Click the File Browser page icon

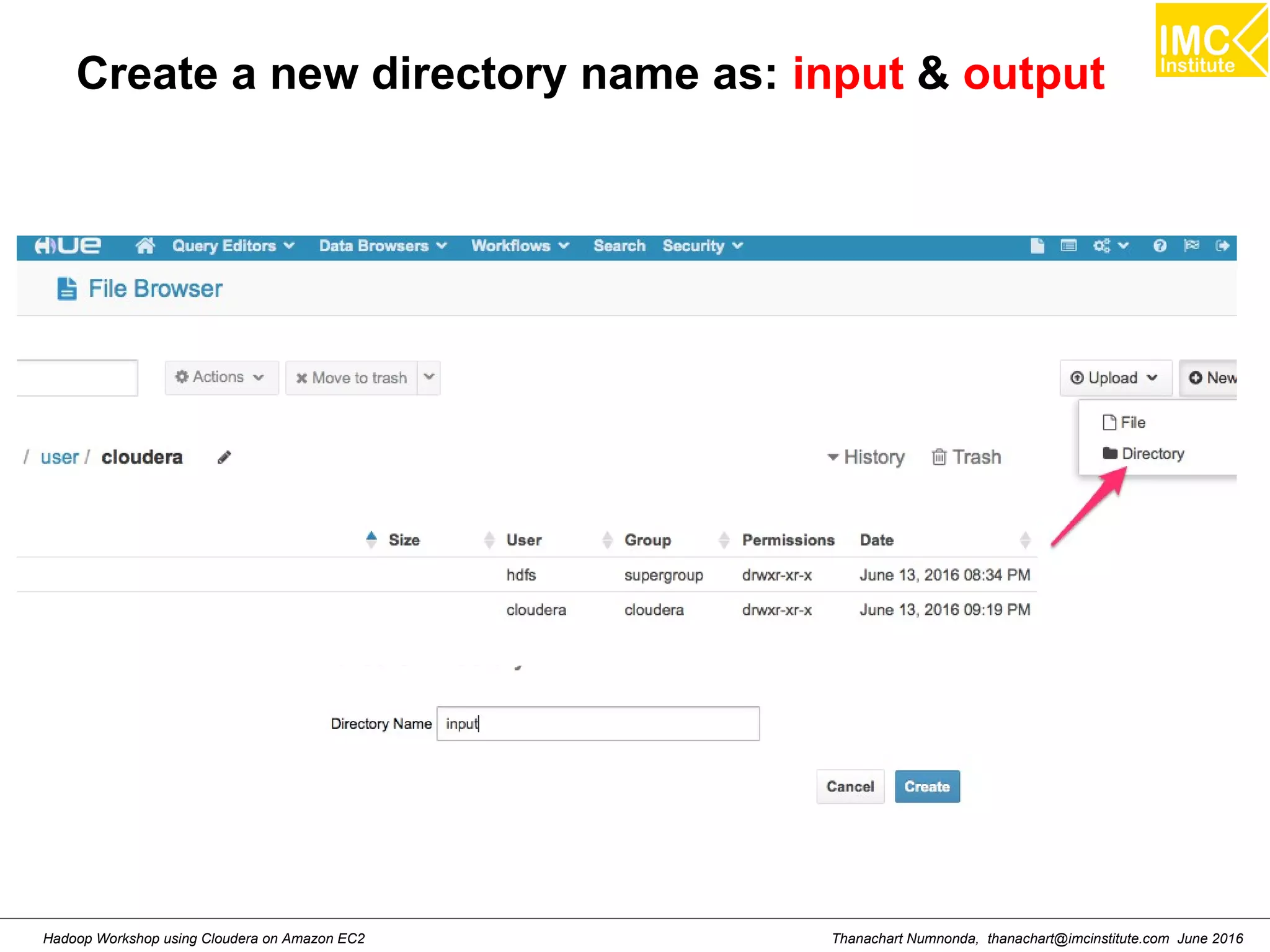[x=67, y=289]
